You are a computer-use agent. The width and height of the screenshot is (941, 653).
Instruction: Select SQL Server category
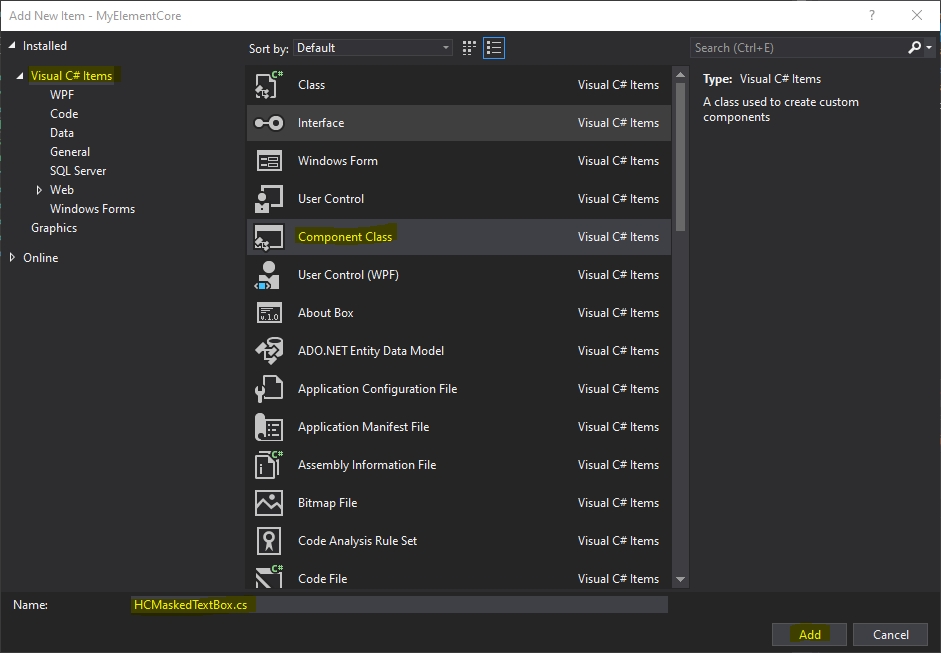78,171
